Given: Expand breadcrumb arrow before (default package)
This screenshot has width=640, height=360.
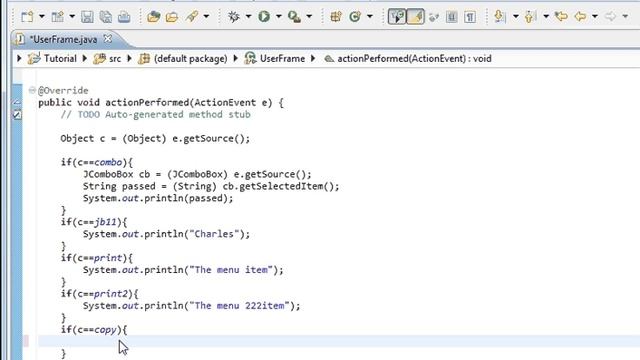Looking at the screenshot, I should pos(129,58).
